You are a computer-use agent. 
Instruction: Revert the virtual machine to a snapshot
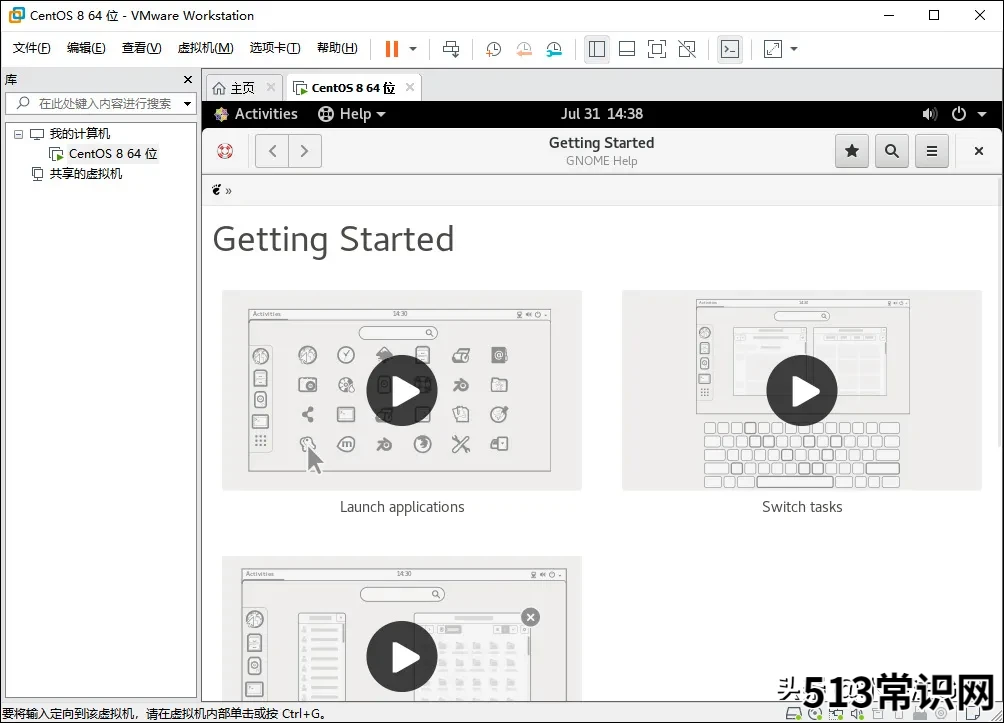[524, 49]
